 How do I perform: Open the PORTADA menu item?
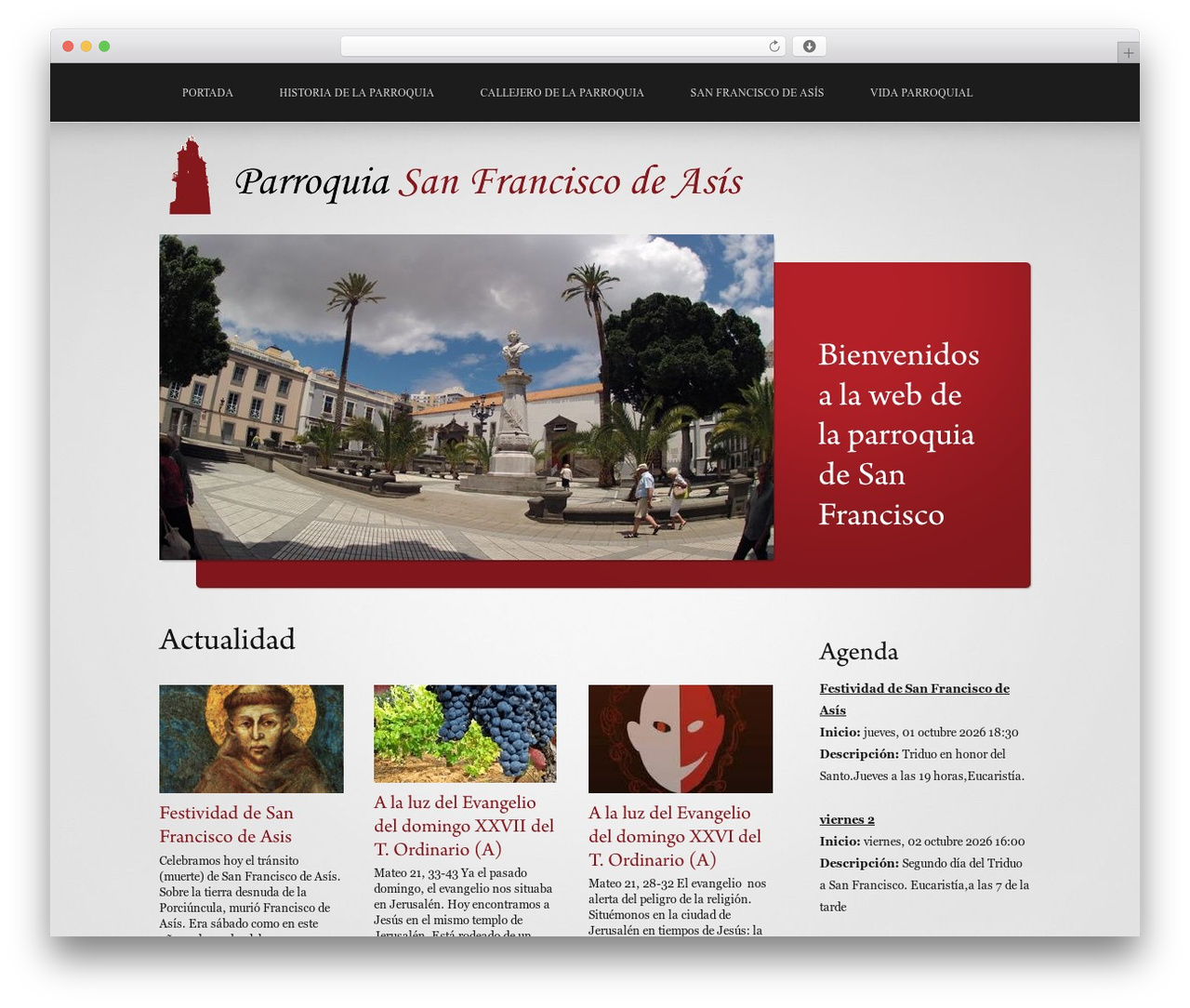pos(207,93)
